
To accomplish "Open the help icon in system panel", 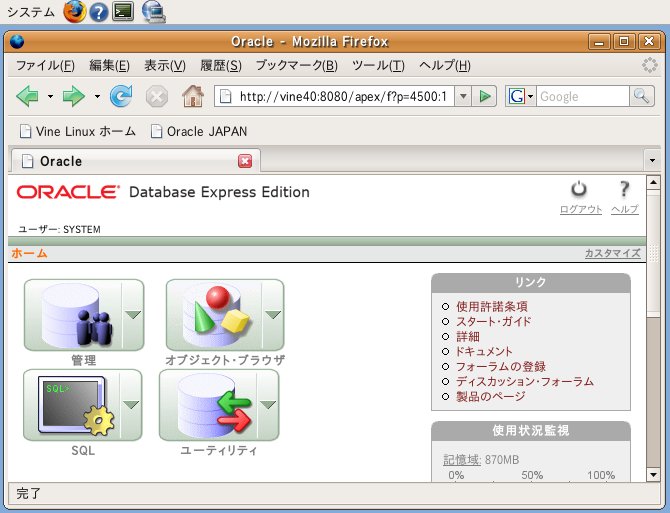I will [x=99, y=12].
